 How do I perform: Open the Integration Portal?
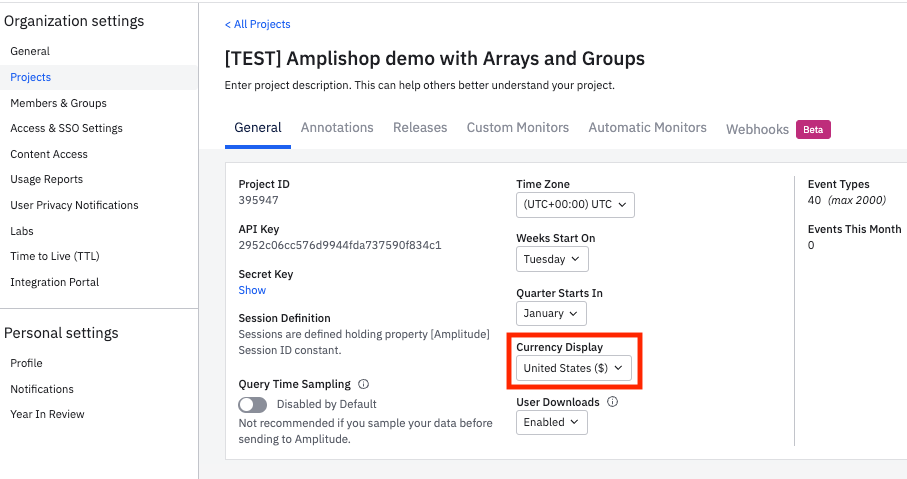[x=55, y=282]
